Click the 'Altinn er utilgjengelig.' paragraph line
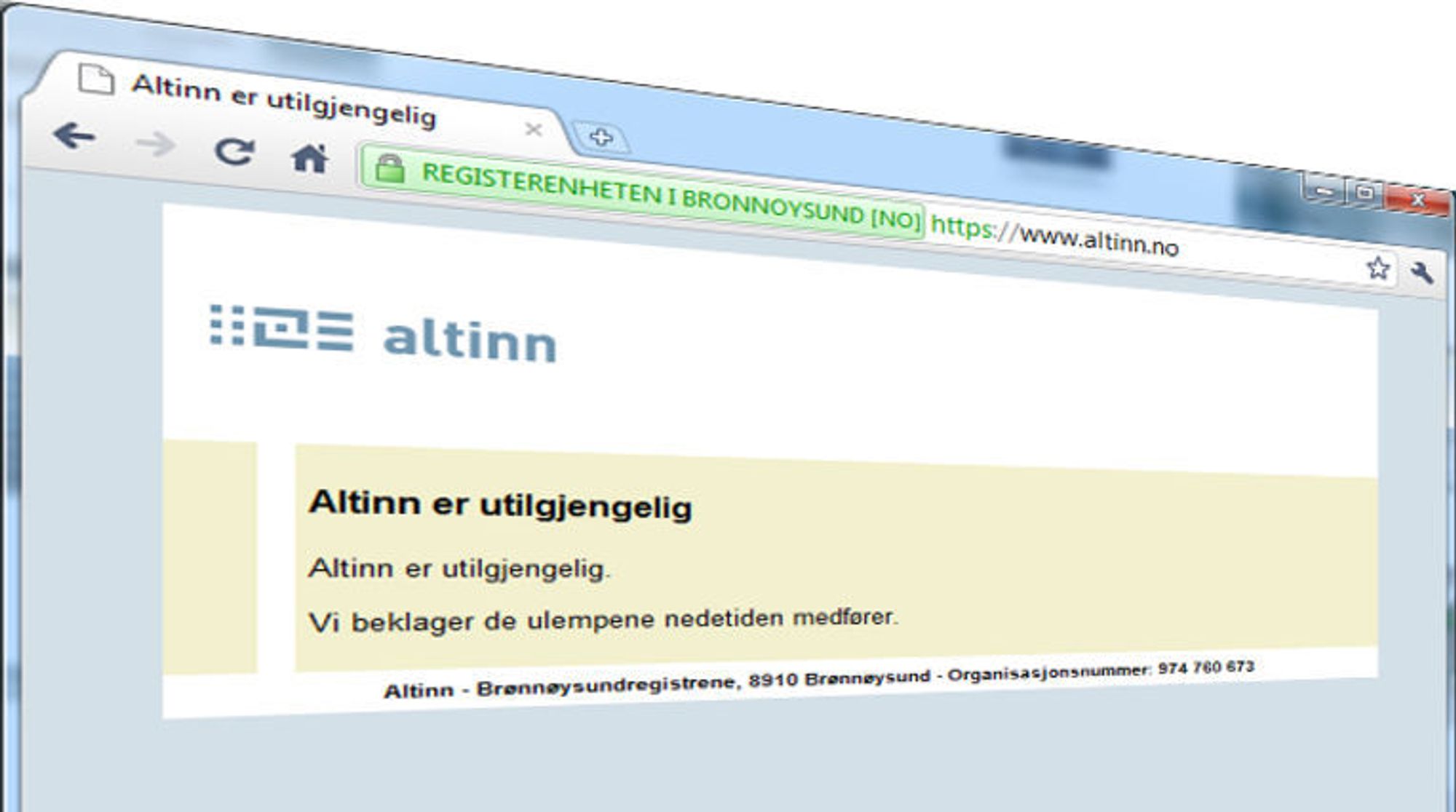 tap(459, 568)
